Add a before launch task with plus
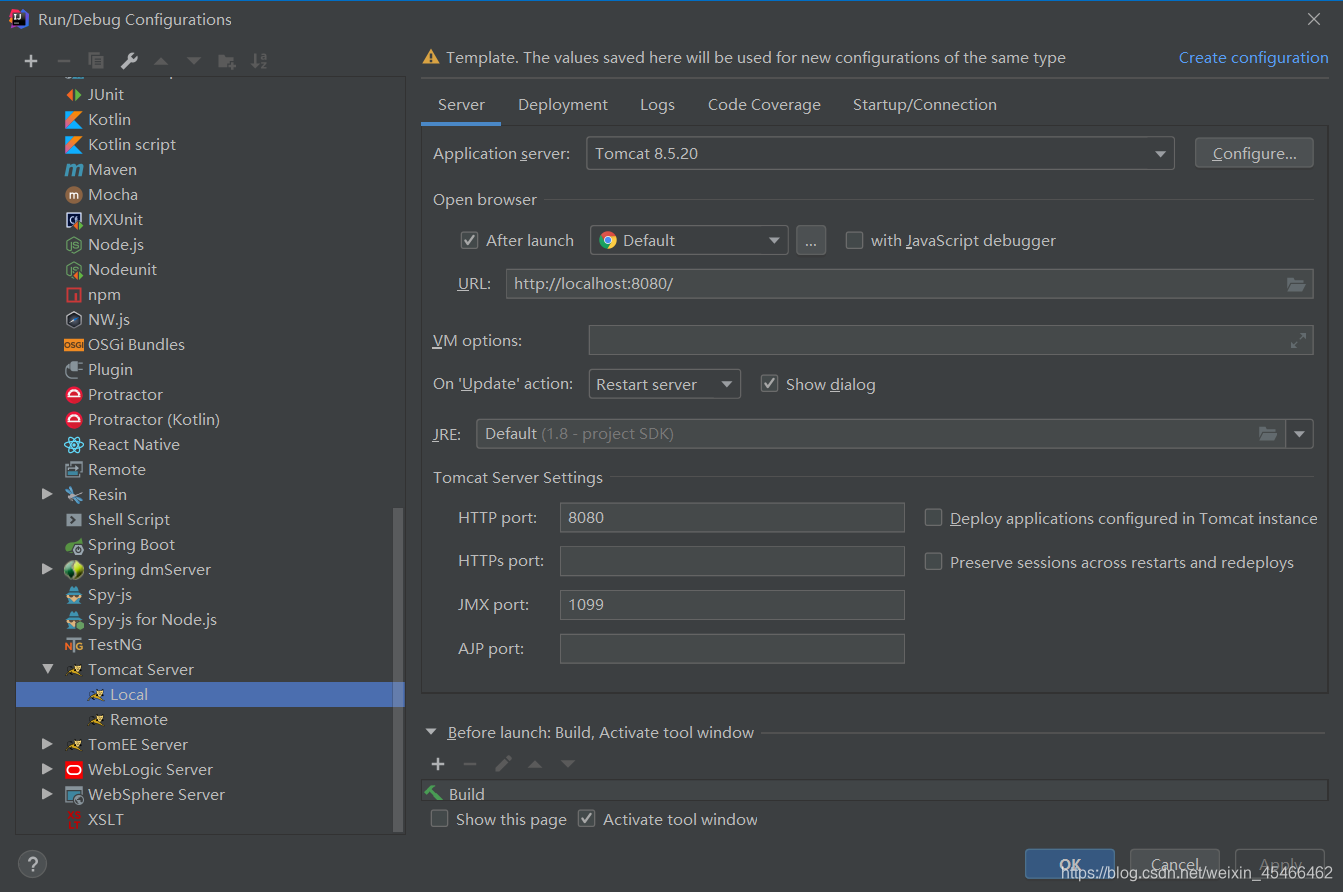Viewport: 1343px width, 892px height. point(438,764)
